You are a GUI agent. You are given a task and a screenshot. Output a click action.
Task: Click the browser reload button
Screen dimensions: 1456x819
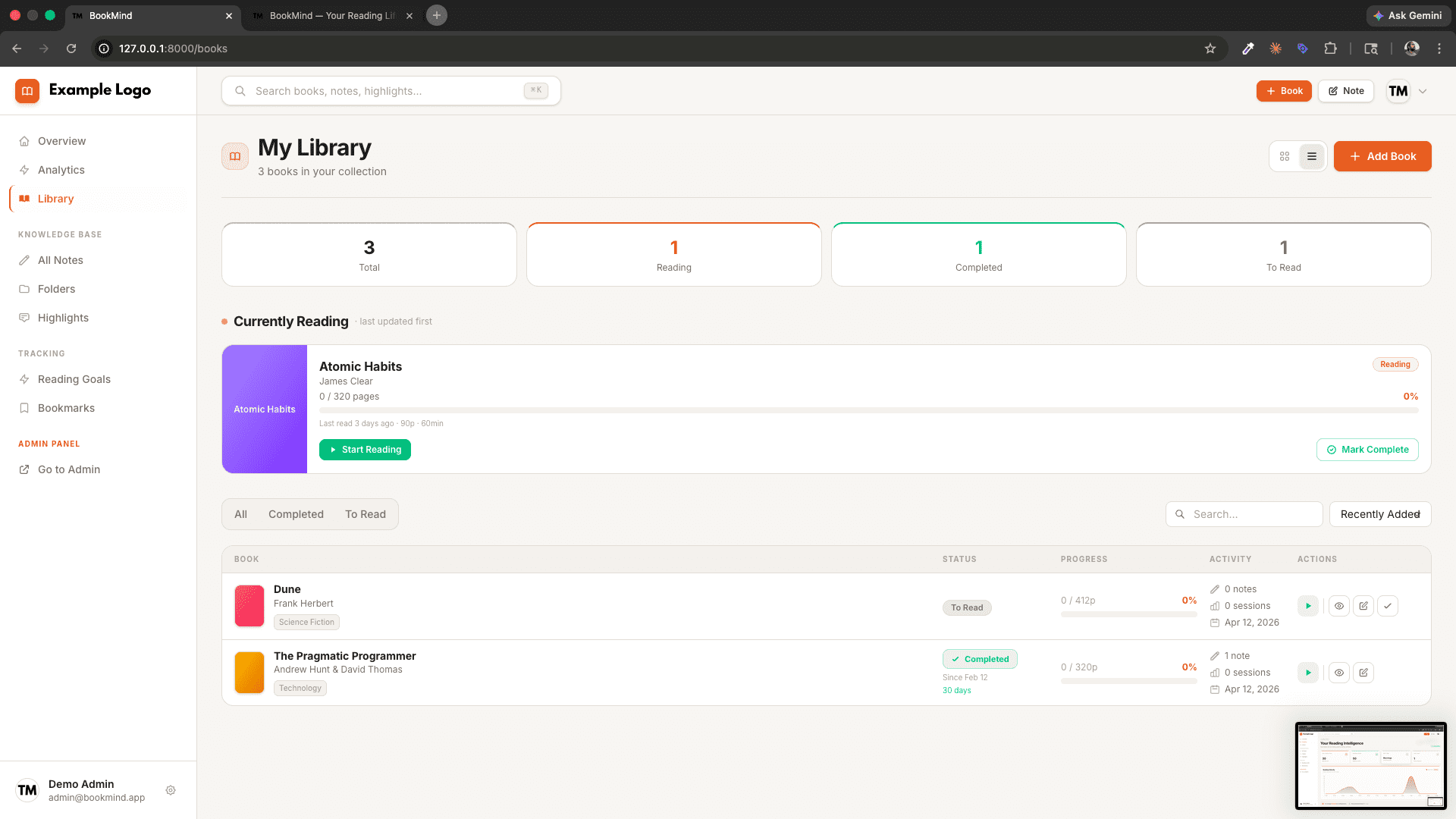(71, 49)
